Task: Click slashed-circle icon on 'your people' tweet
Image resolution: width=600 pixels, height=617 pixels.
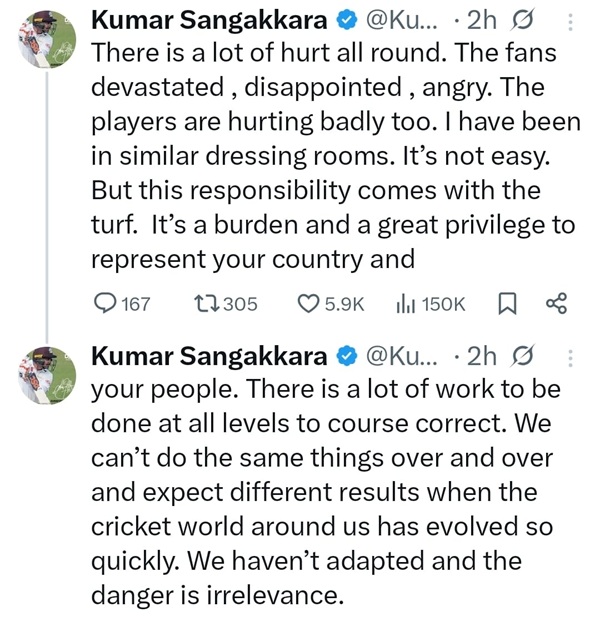Action: pyautogui.click(x=521, y=357)
